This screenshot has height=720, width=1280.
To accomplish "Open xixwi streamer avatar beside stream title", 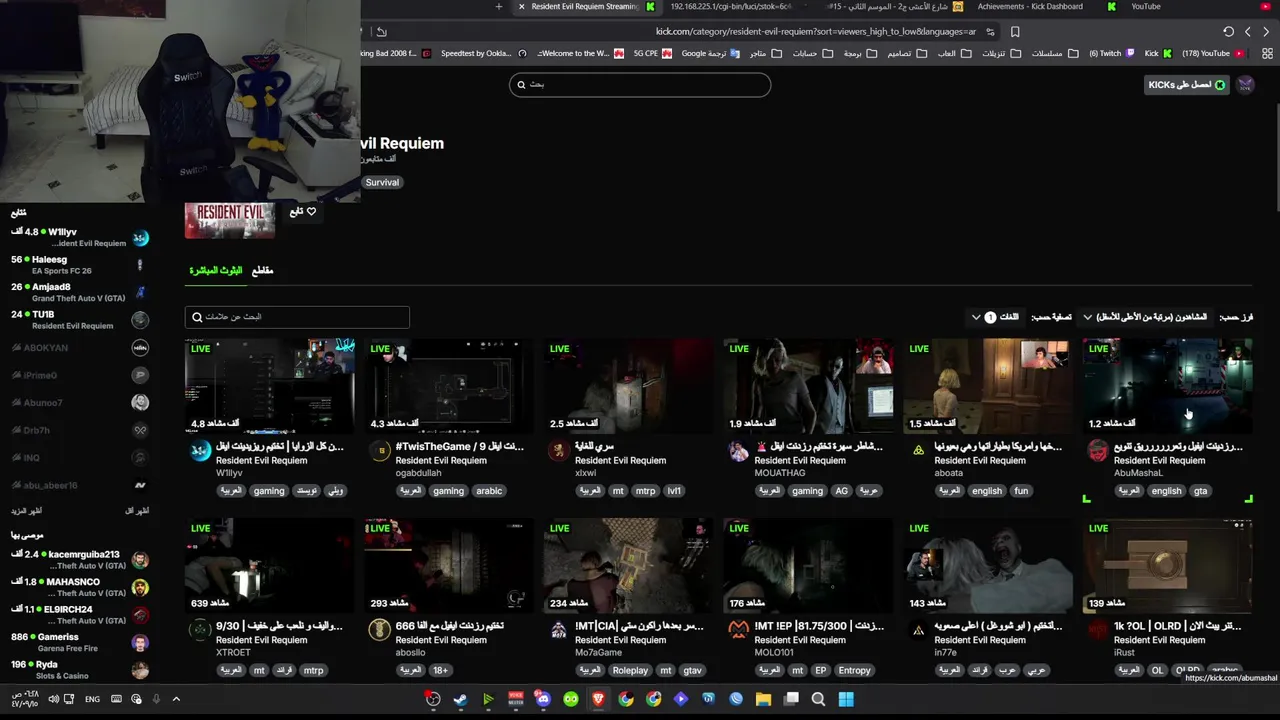I will pos(559,451).
